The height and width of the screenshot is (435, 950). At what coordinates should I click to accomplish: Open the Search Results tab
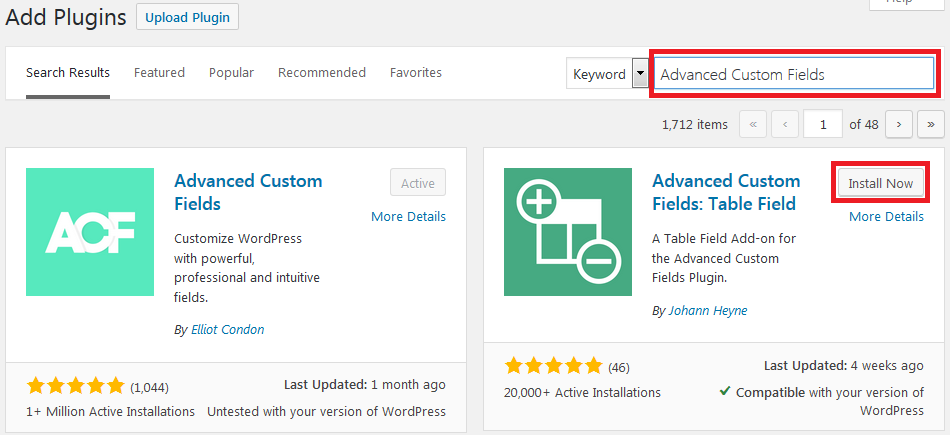68,73
